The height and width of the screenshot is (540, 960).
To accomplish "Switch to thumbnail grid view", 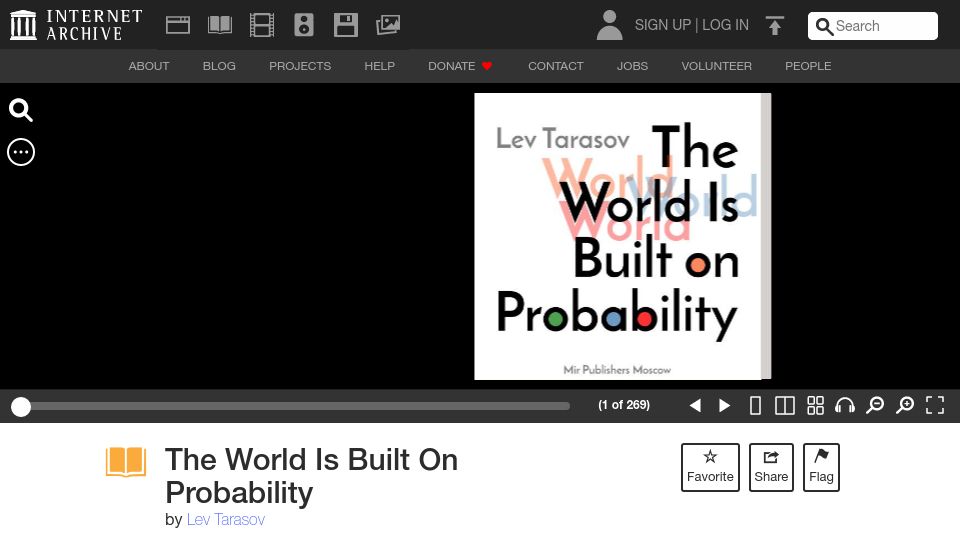I will pos(815,405).
